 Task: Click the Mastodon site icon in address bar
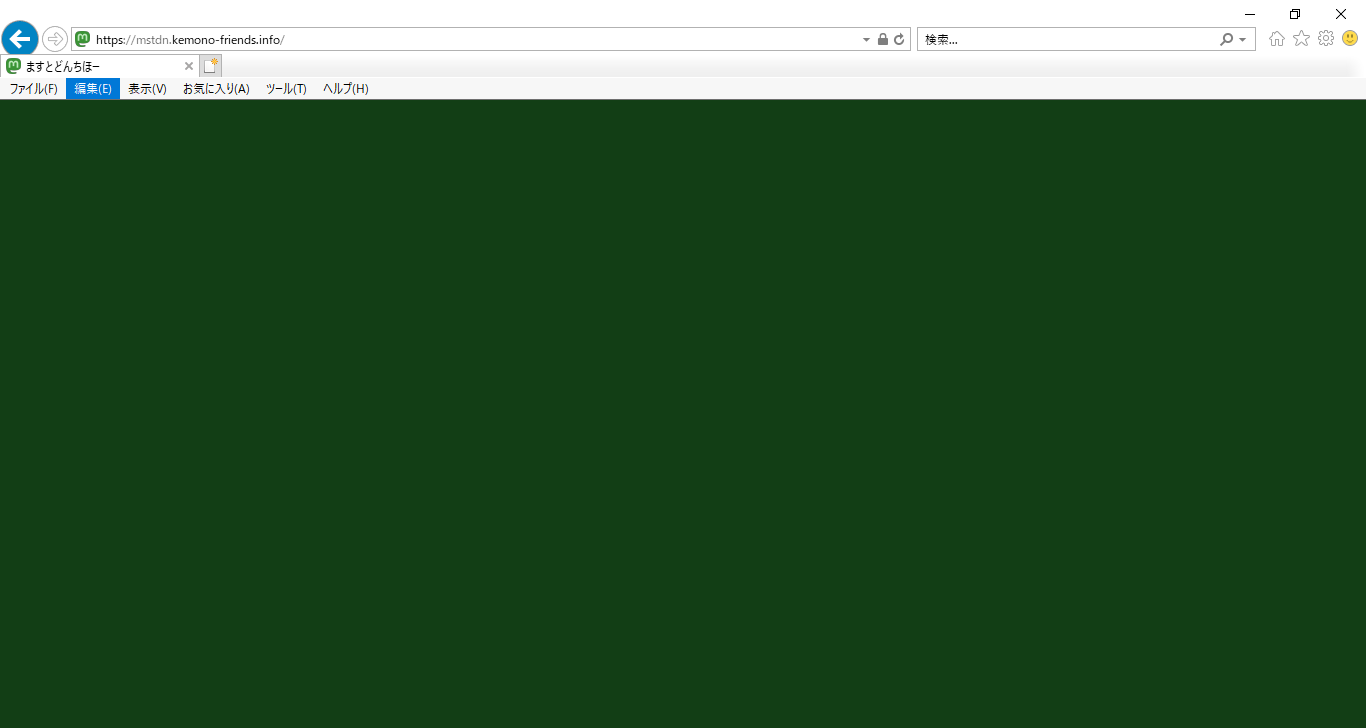(83, 39)
